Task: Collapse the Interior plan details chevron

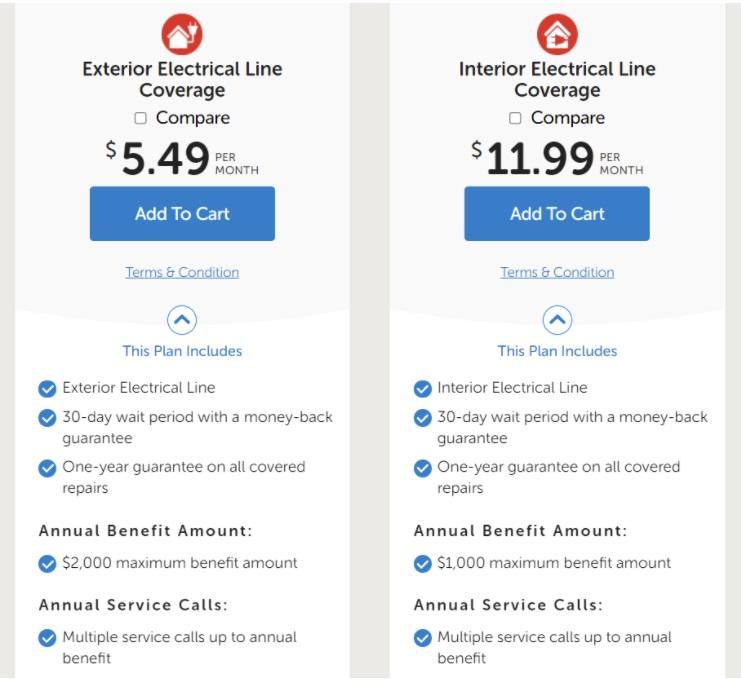Action: click(x=557, y=320)
